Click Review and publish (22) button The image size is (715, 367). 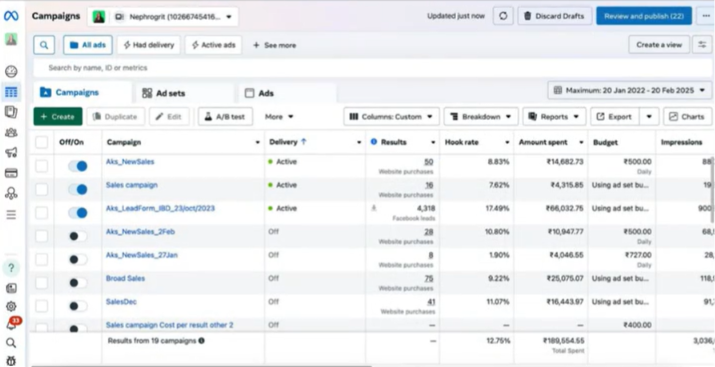click(x=644, y=16)
